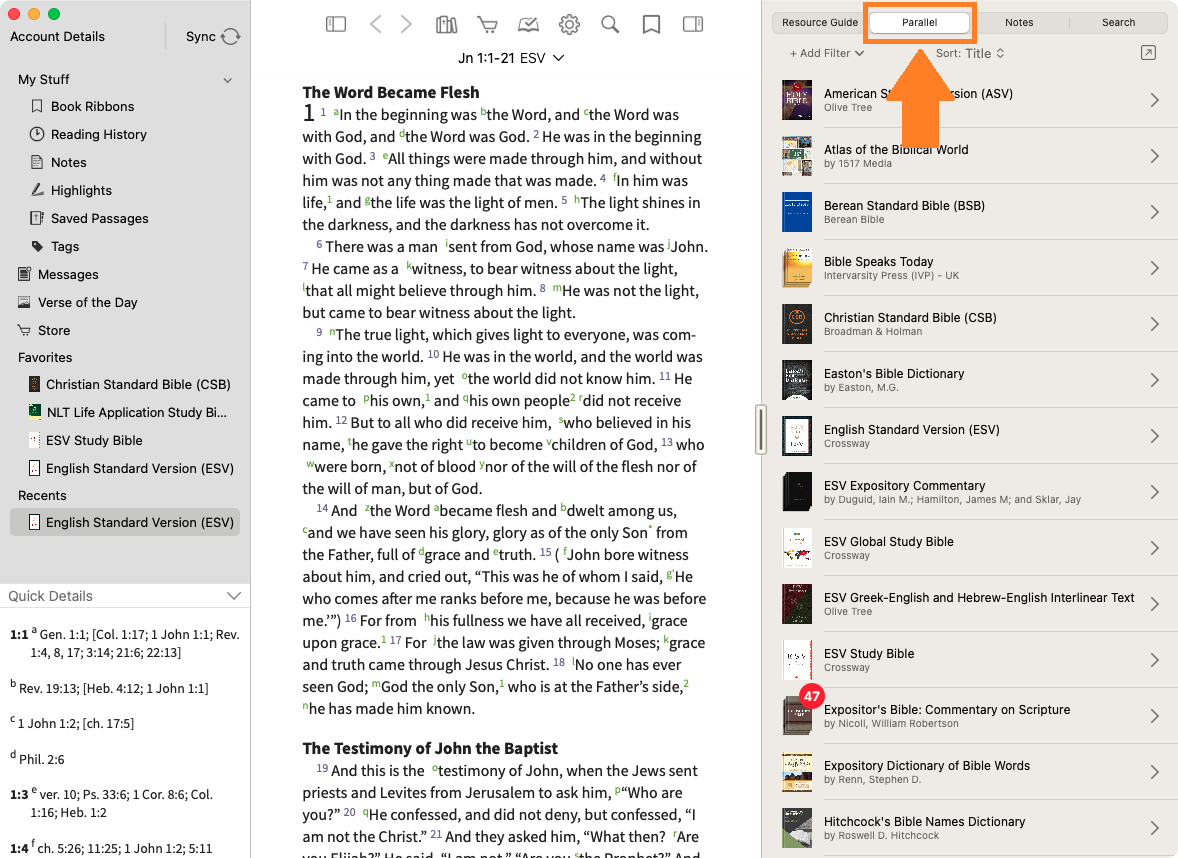This screenshot has height=858, width=1178.
Task: Open the Library books icon
Action: click(x=446, y=24)
